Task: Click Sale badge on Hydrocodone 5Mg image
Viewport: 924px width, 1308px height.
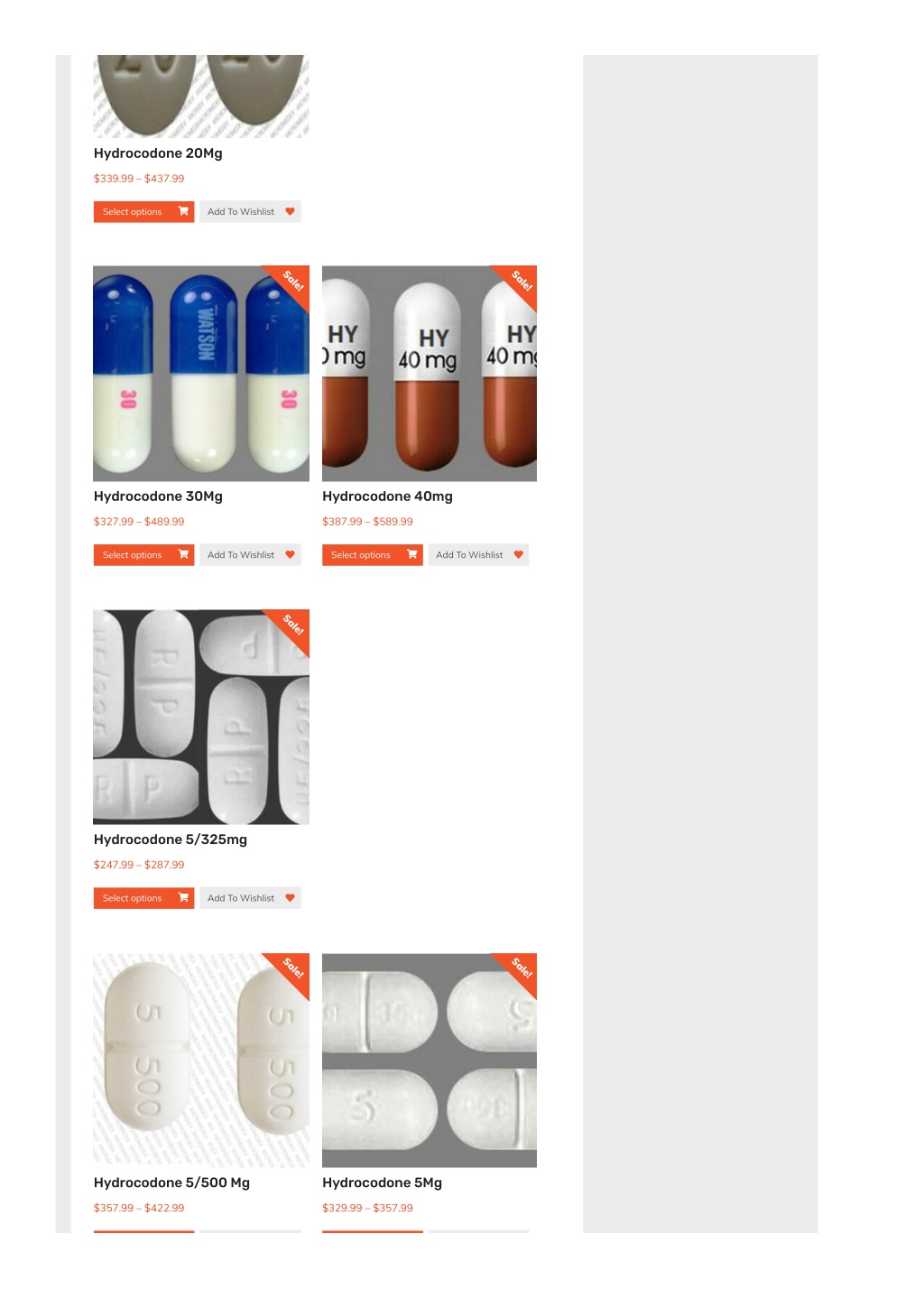Action: click(520, 969)
